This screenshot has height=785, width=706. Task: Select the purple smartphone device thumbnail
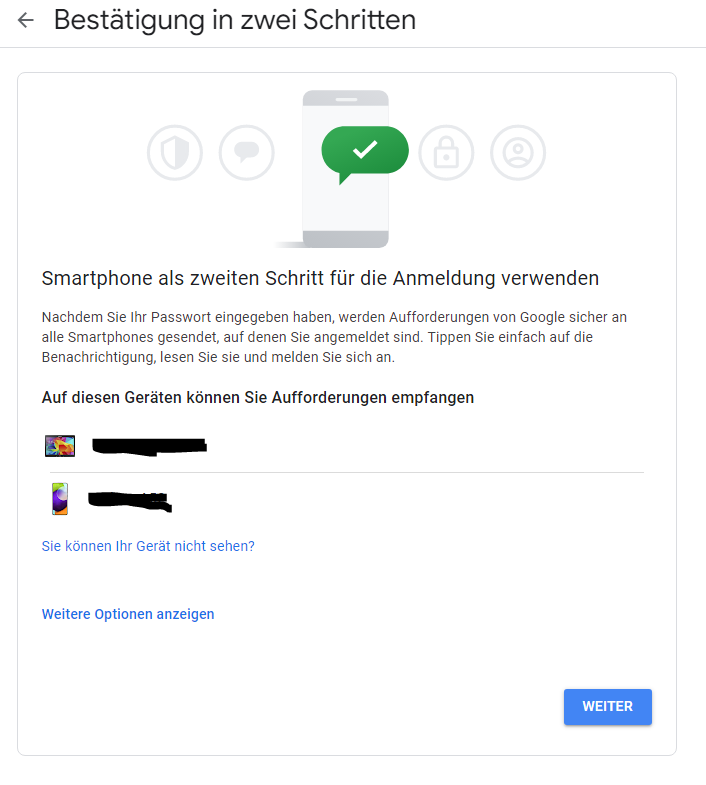click(x=60, y=499)
